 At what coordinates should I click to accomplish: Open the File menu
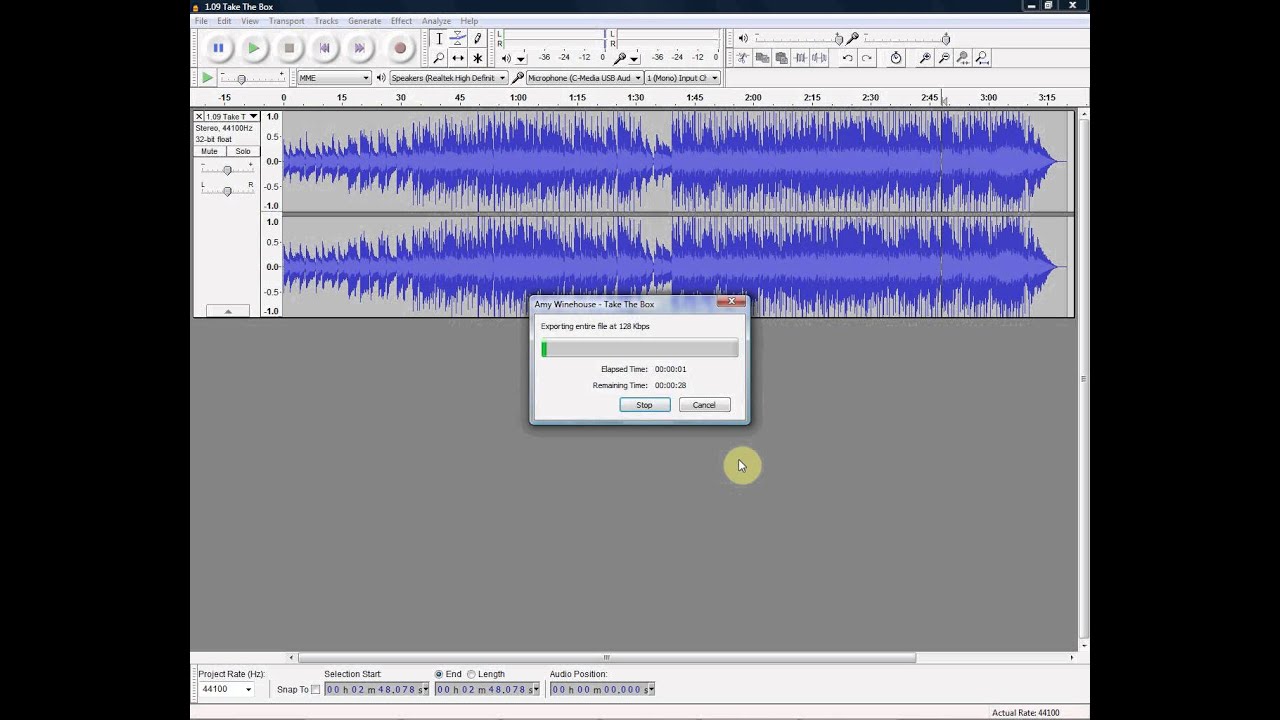coord(201,21)
